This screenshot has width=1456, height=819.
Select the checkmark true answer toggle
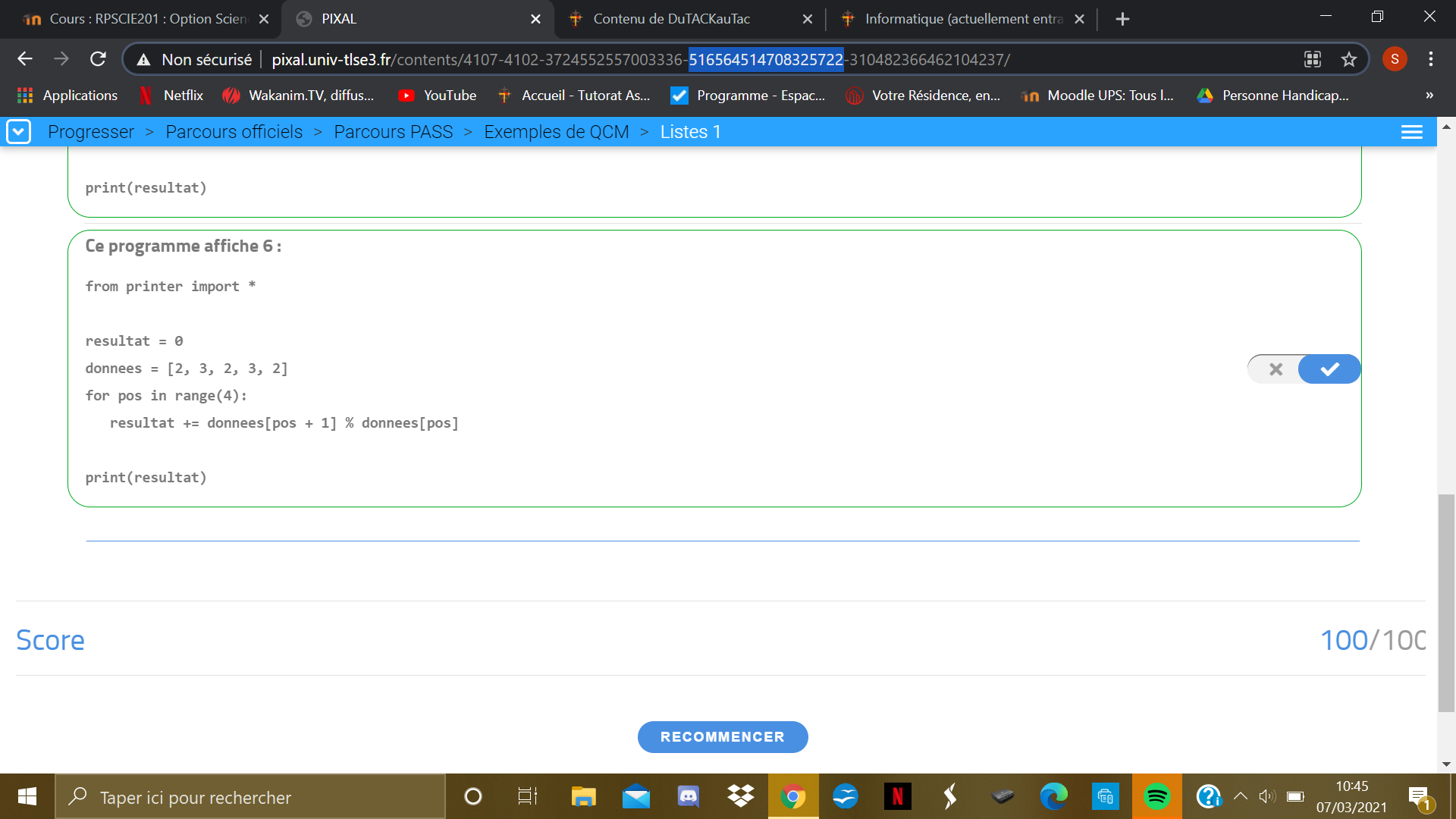1329,369
